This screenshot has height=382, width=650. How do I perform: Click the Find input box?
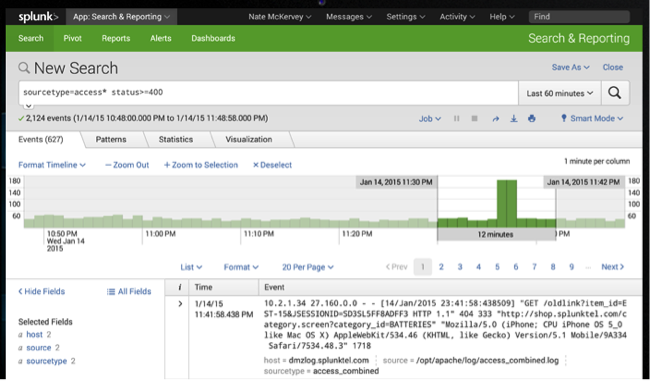coord(579,17)
